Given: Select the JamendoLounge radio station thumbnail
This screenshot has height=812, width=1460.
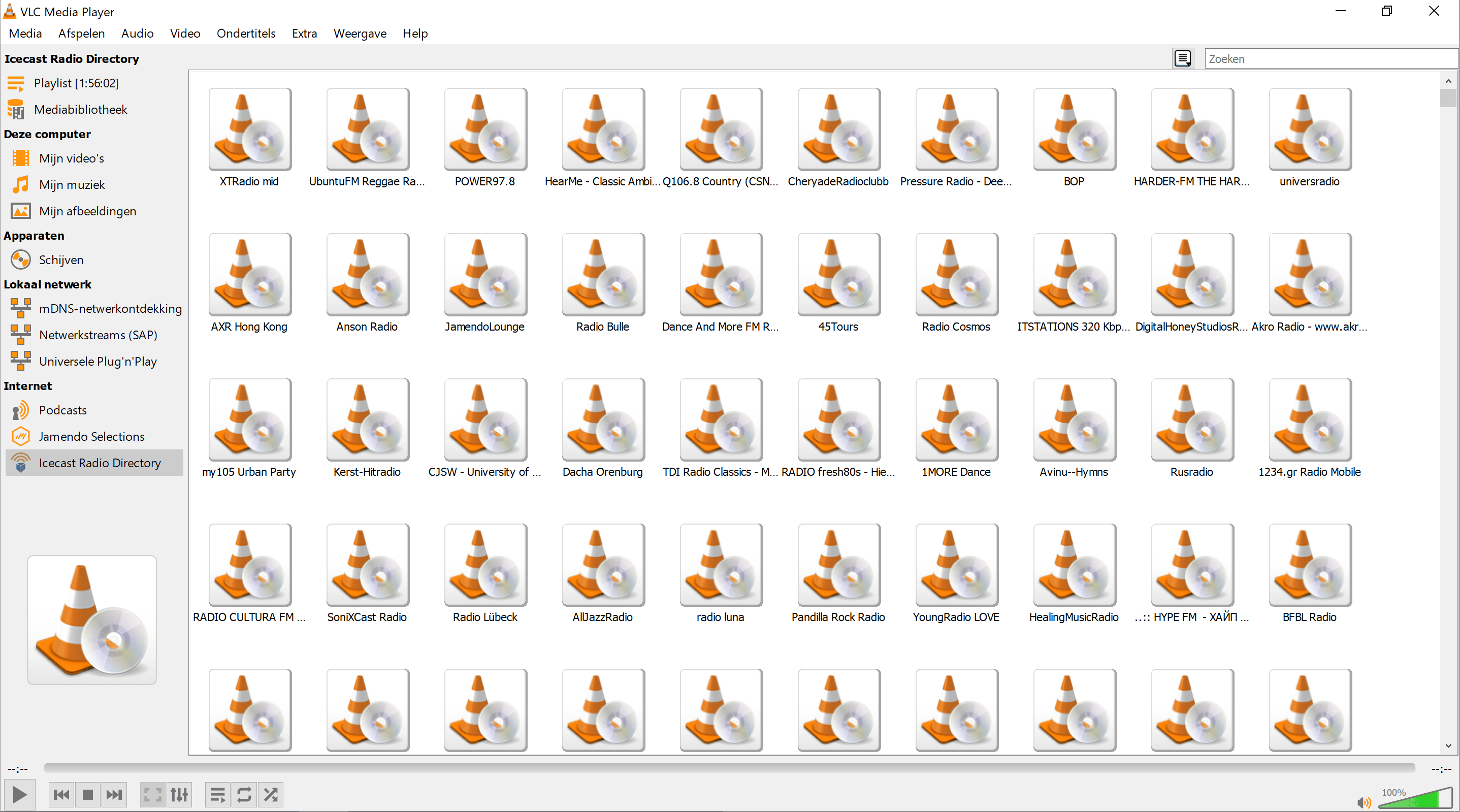Looking at the screenshot, I should pyautogui.click(x=485, y=275).
